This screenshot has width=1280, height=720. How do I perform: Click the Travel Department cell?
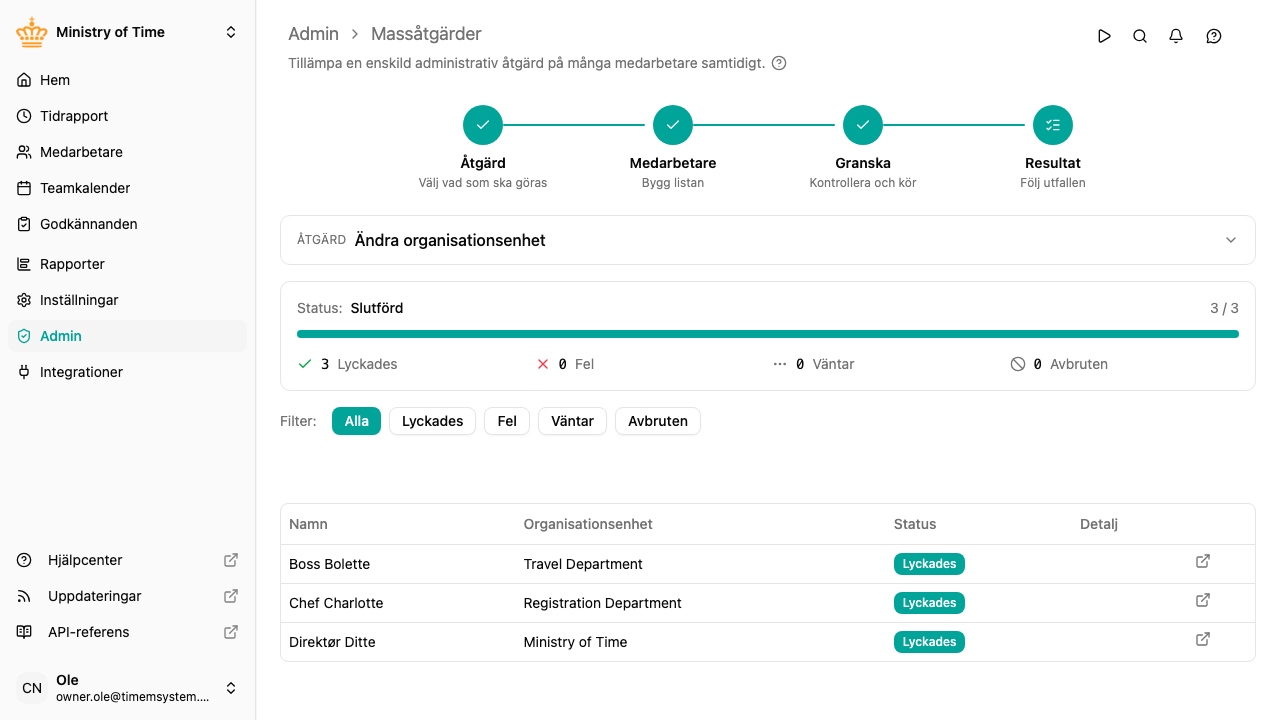click(583, 564)
